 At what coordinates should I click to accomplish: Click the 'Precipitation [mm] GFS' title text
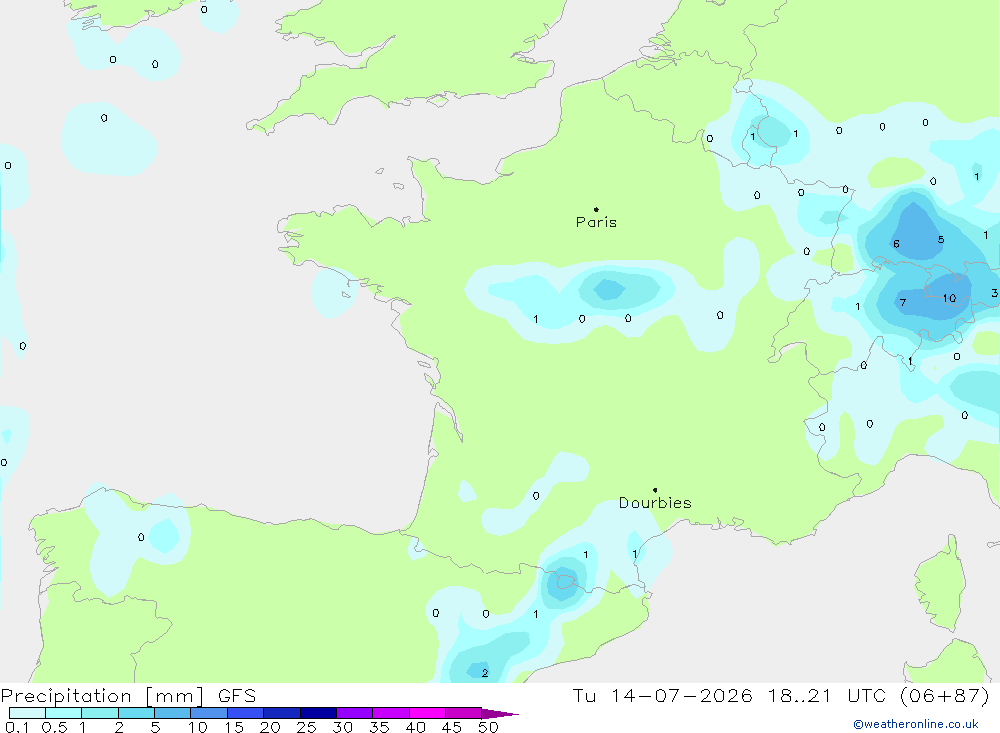[128, 696]
